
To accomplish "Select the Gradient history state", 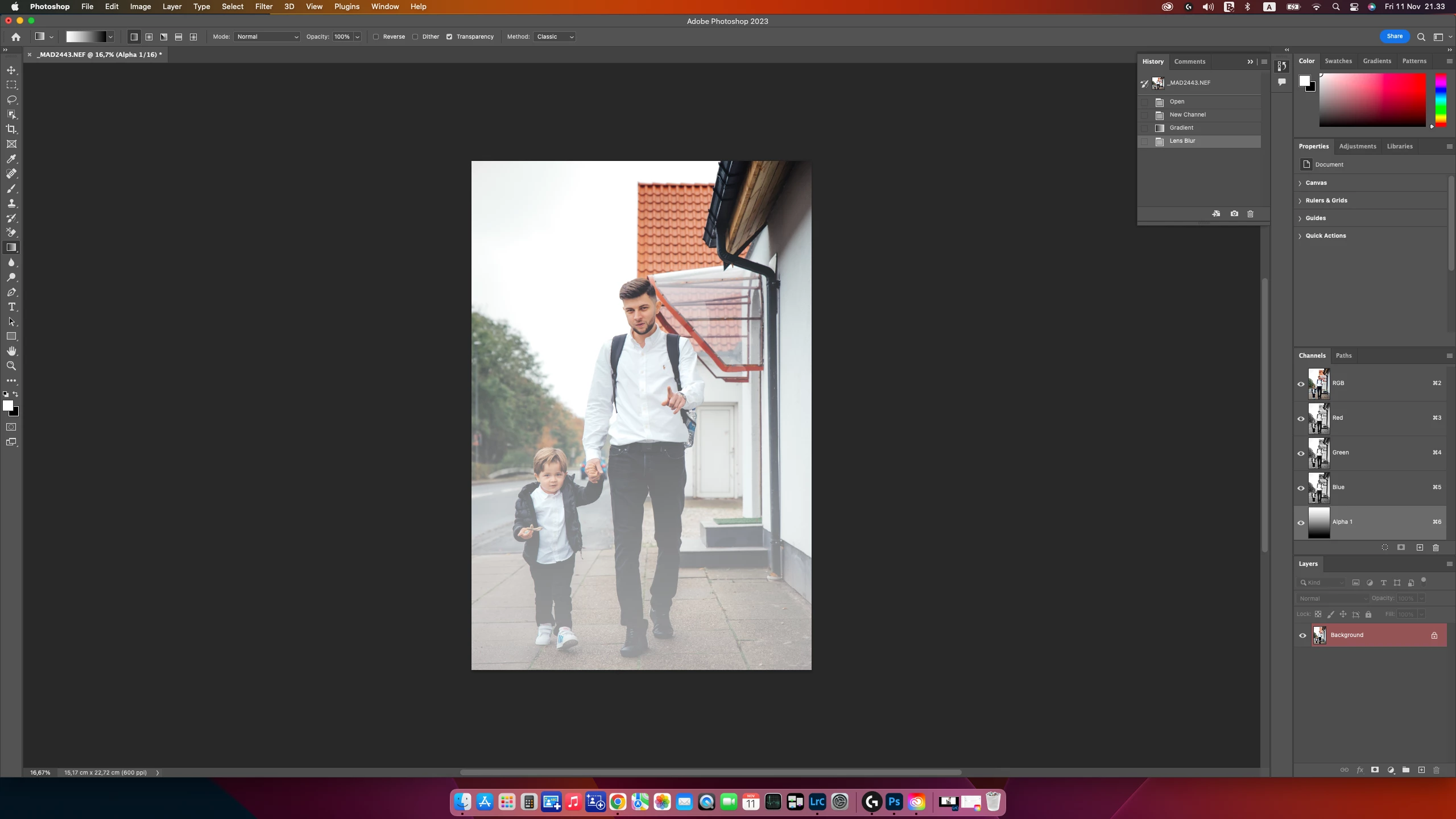I will pos(1181,128).
